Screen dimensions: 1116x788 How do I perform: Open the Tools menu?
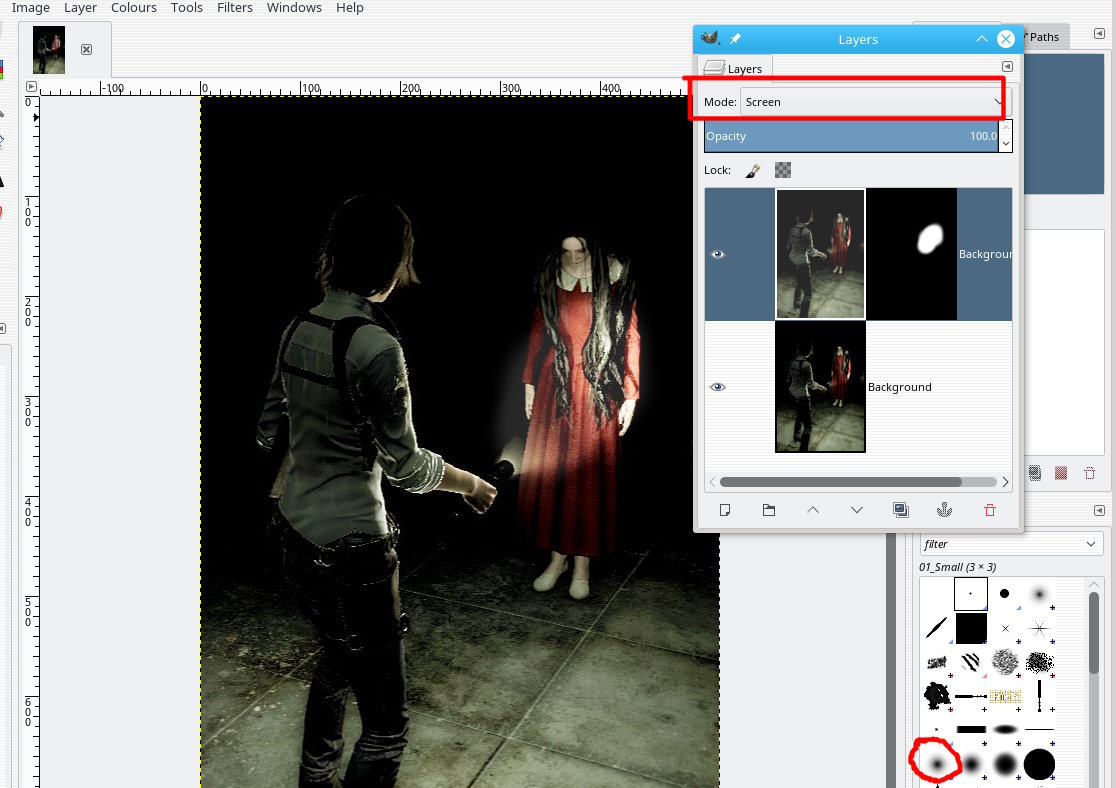click(186, 8)
